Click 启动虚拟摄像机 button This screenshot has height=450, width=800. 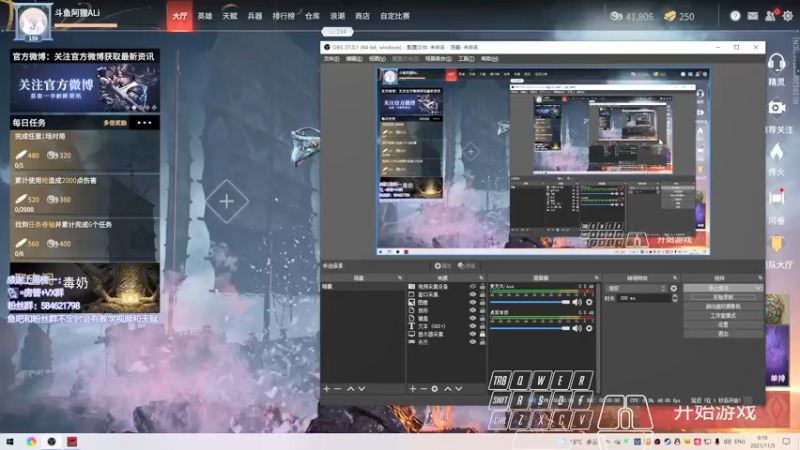[x=722, y=307]
